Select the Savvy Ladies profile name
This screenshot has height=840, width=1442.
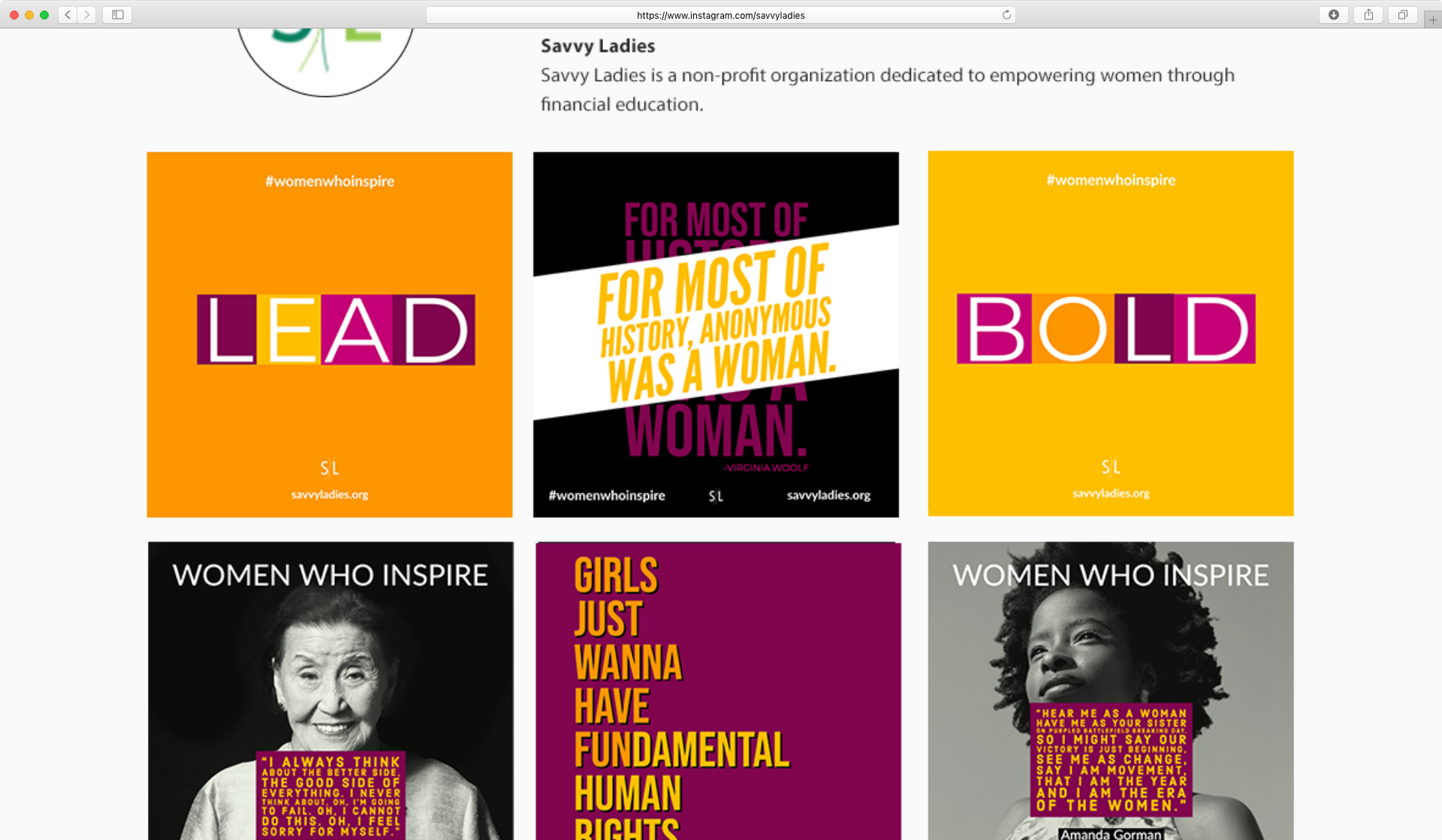597,46
